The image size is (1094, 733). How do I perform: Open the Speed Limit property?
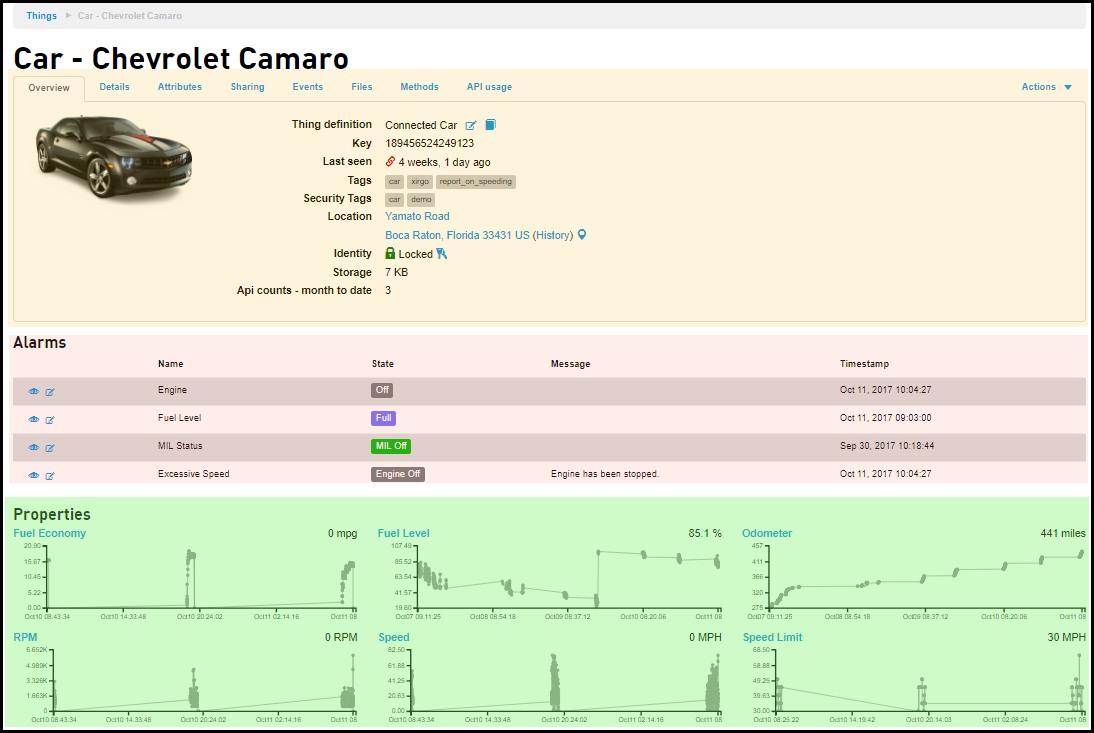click(x=772, y=637)
